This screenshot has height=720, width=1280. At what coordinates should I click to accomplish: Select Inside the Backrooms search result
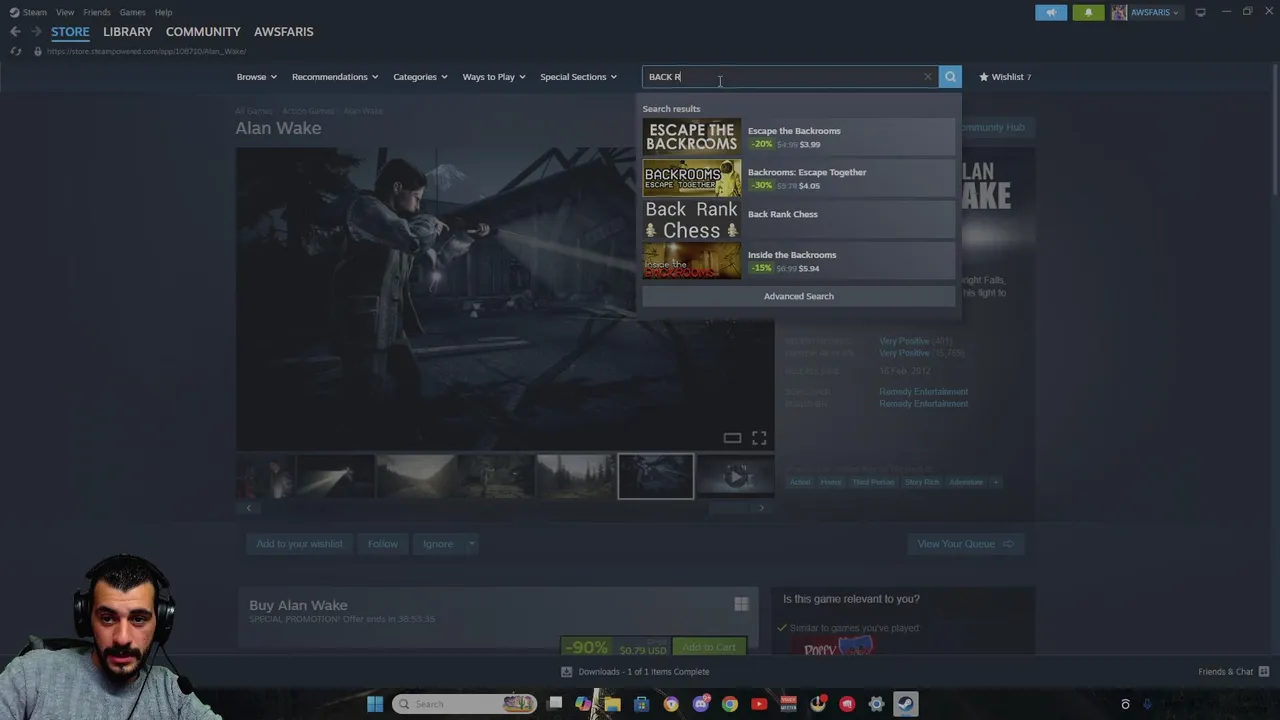coord(798,261)
